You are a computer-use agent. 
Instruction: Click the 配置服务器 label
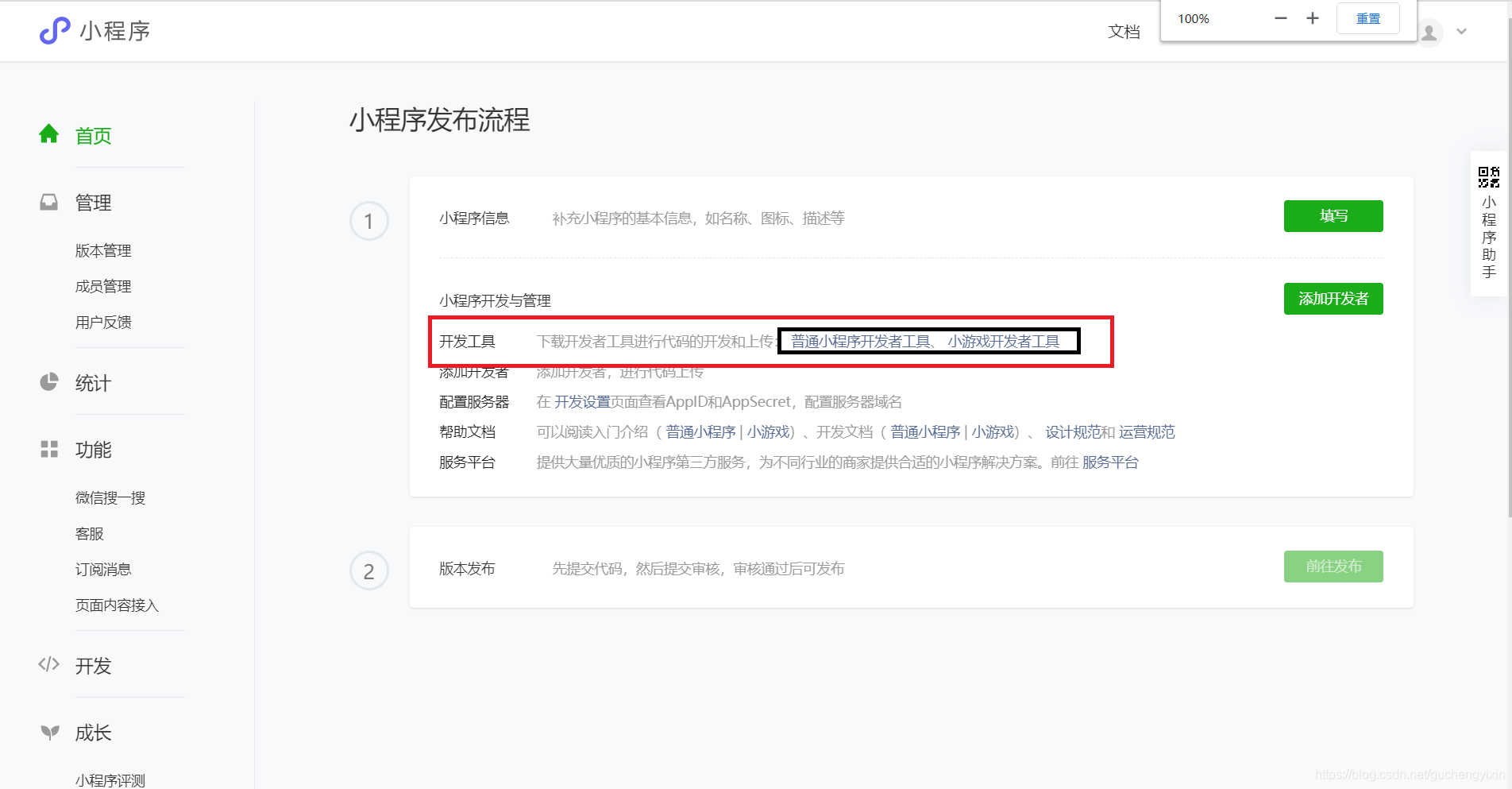click(474, 402)
